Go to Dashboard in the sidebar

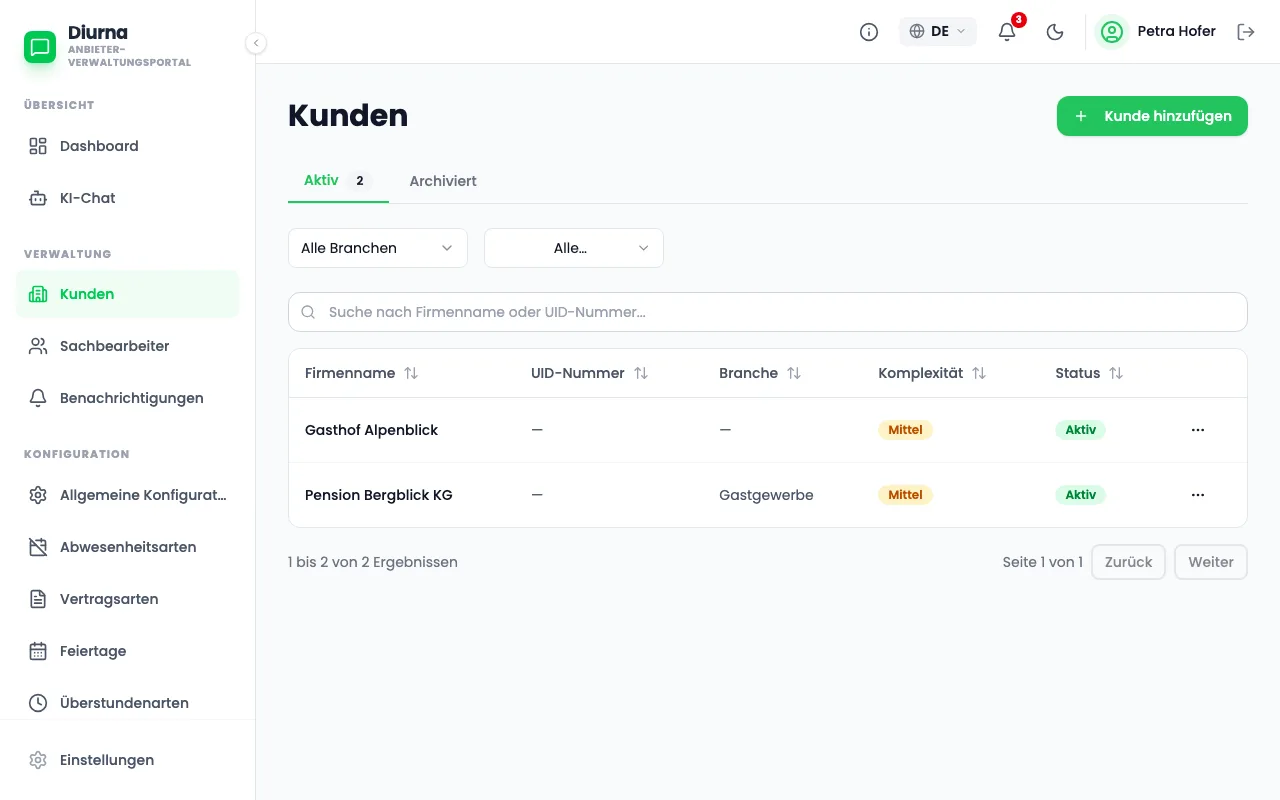128,146
